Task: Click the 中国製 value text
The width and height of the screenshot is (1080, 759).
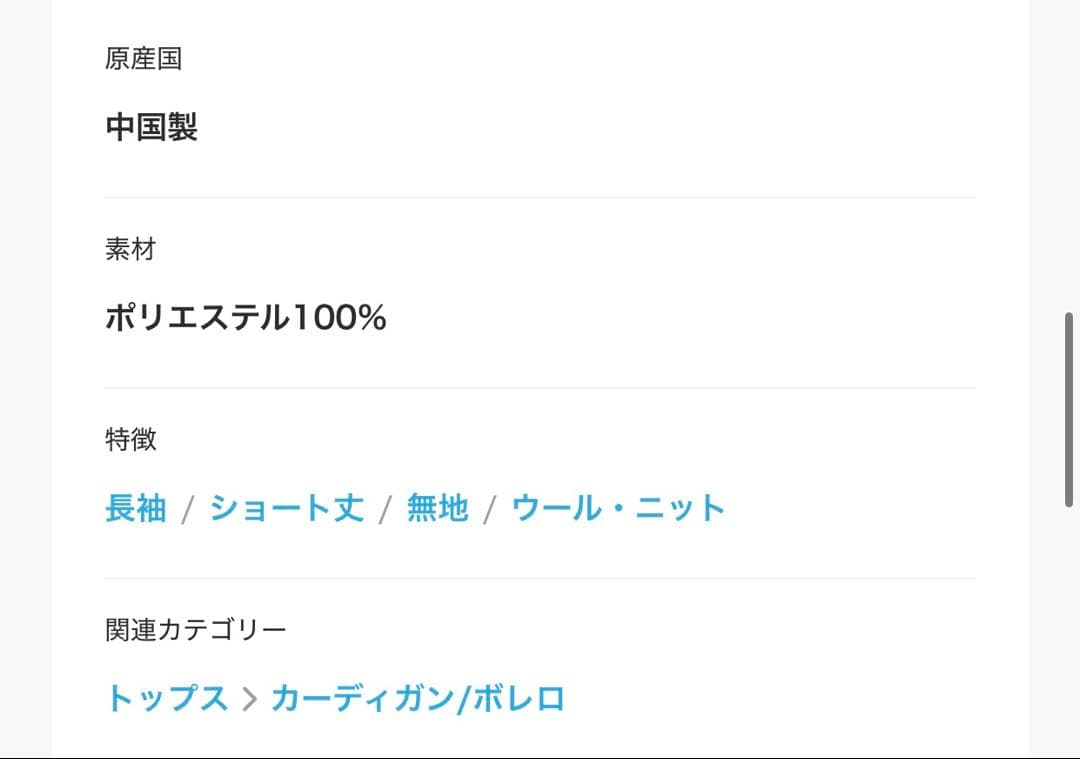Action: click(152, 127)
